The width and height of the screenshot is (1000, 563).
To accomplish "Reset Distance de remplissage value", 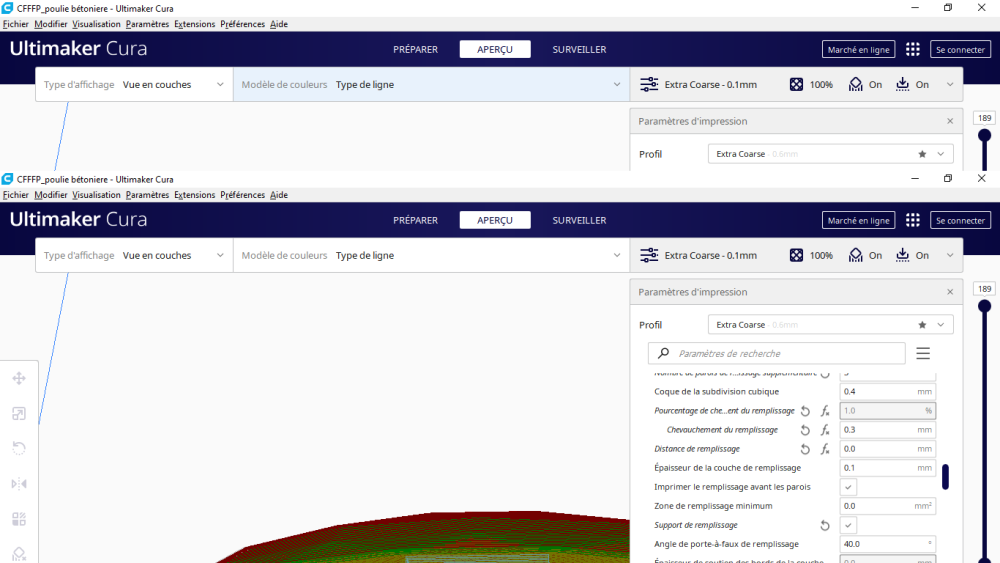I will click(x=805, y=450).
